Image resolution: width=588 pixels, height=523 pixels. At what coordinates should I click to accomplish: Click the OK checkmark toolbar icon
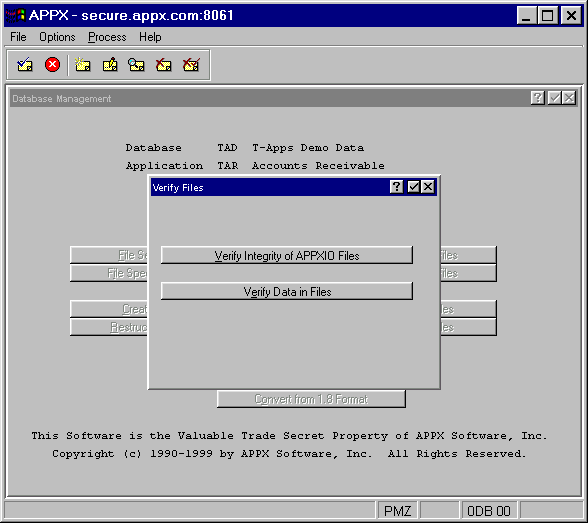pyautogui.click(x=25, y=65)
